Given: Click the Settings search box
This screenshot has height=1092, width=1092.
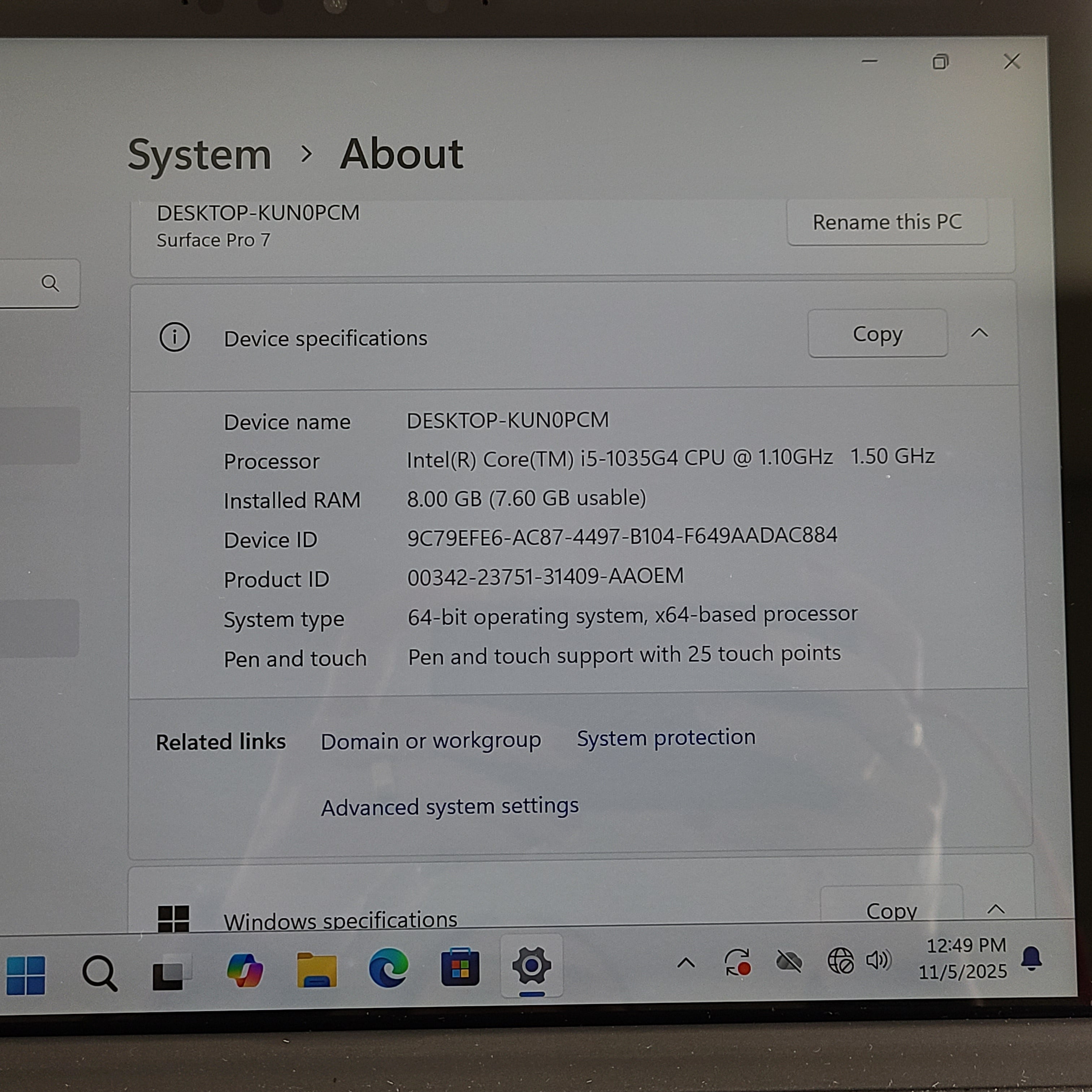Looking at the screenshot, I should tap(40, 284).
